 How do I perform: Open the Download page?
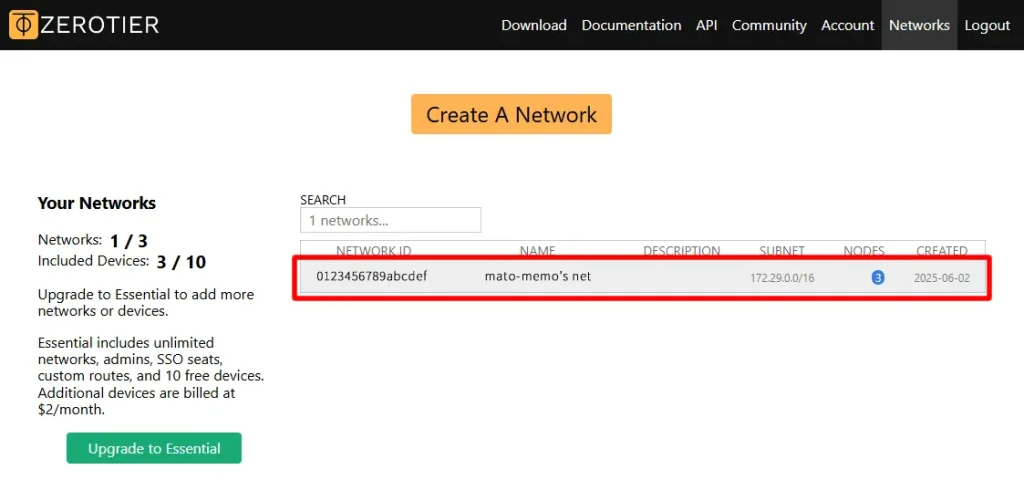pos(534,25)
